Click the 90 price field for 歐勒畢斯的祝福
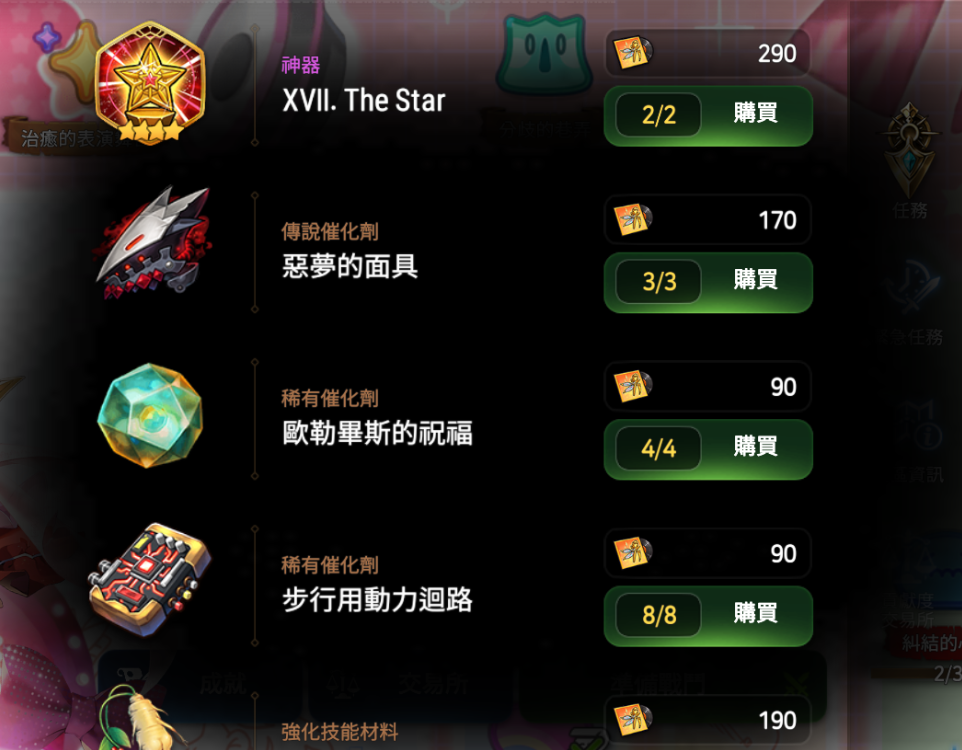Image resolution: width=962 pixels, height=750 pixels. [707, 386]
